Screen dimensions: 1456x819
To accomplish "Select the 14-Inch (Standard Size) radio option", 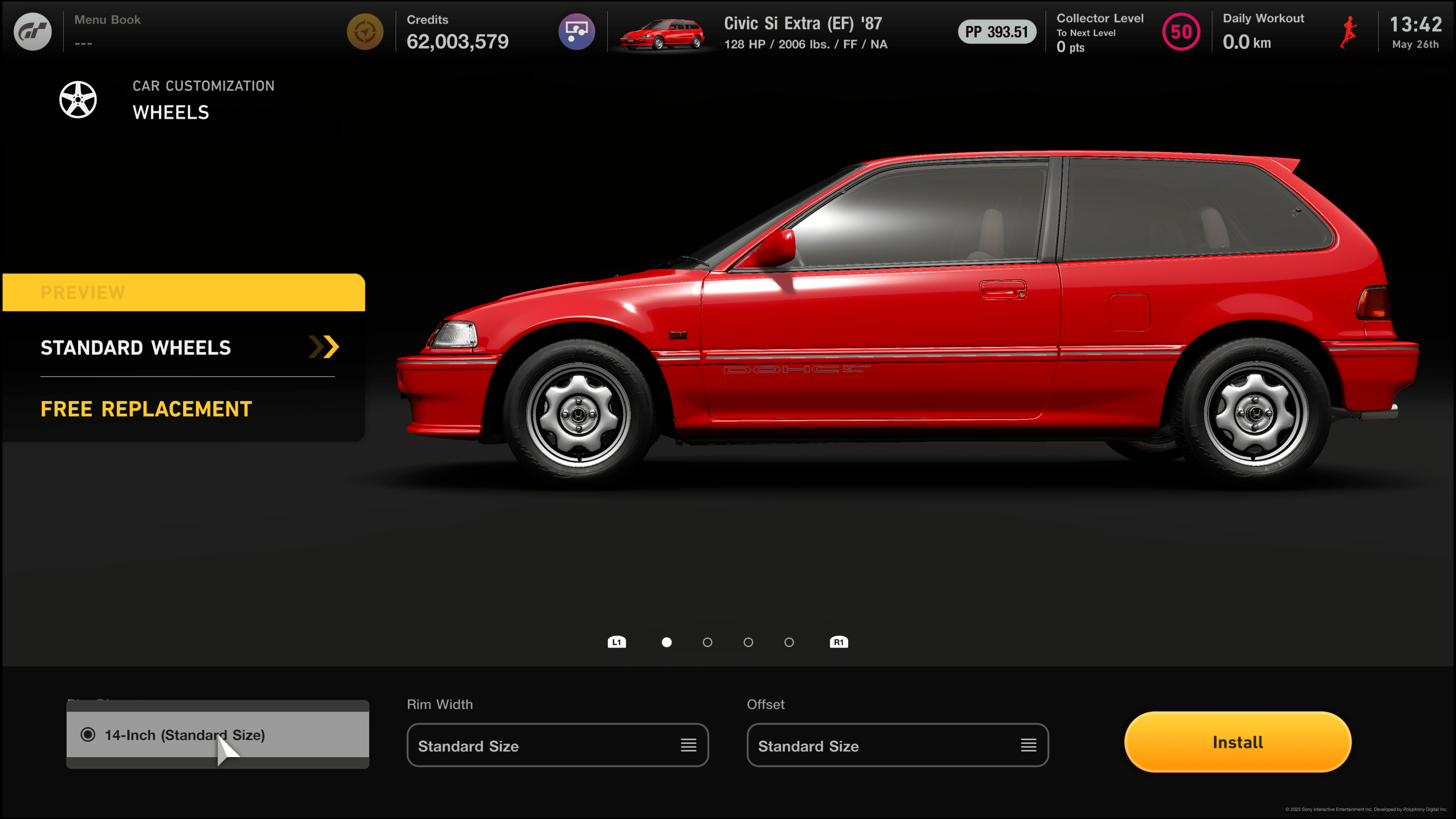I will (x=218, y=734).
